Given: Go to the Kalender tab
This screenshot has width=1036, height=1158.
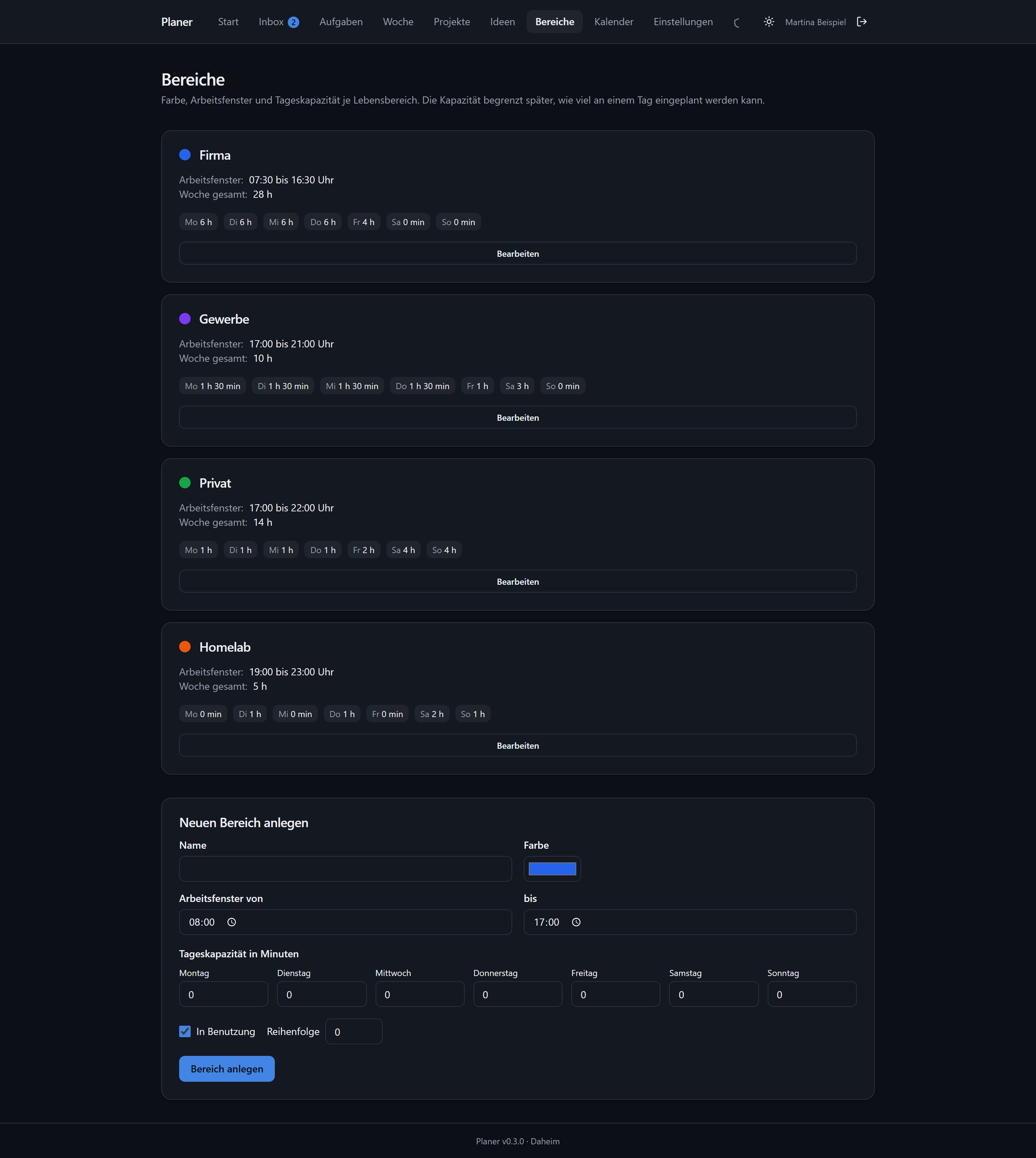Looking at the screenshot, I should pos(614,22).
